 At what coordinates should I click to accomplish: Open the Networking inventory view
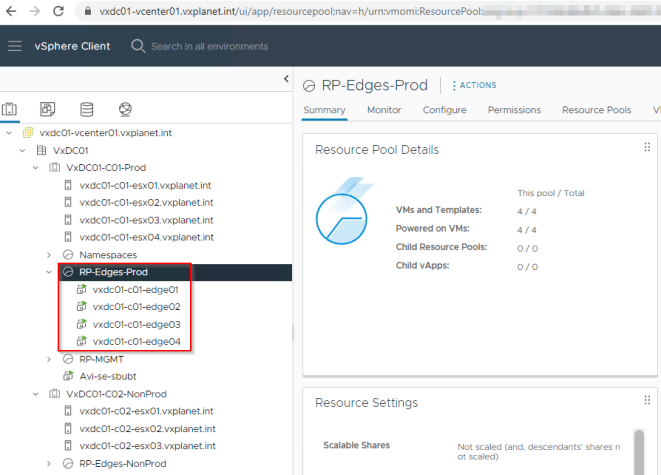[125, 109]
